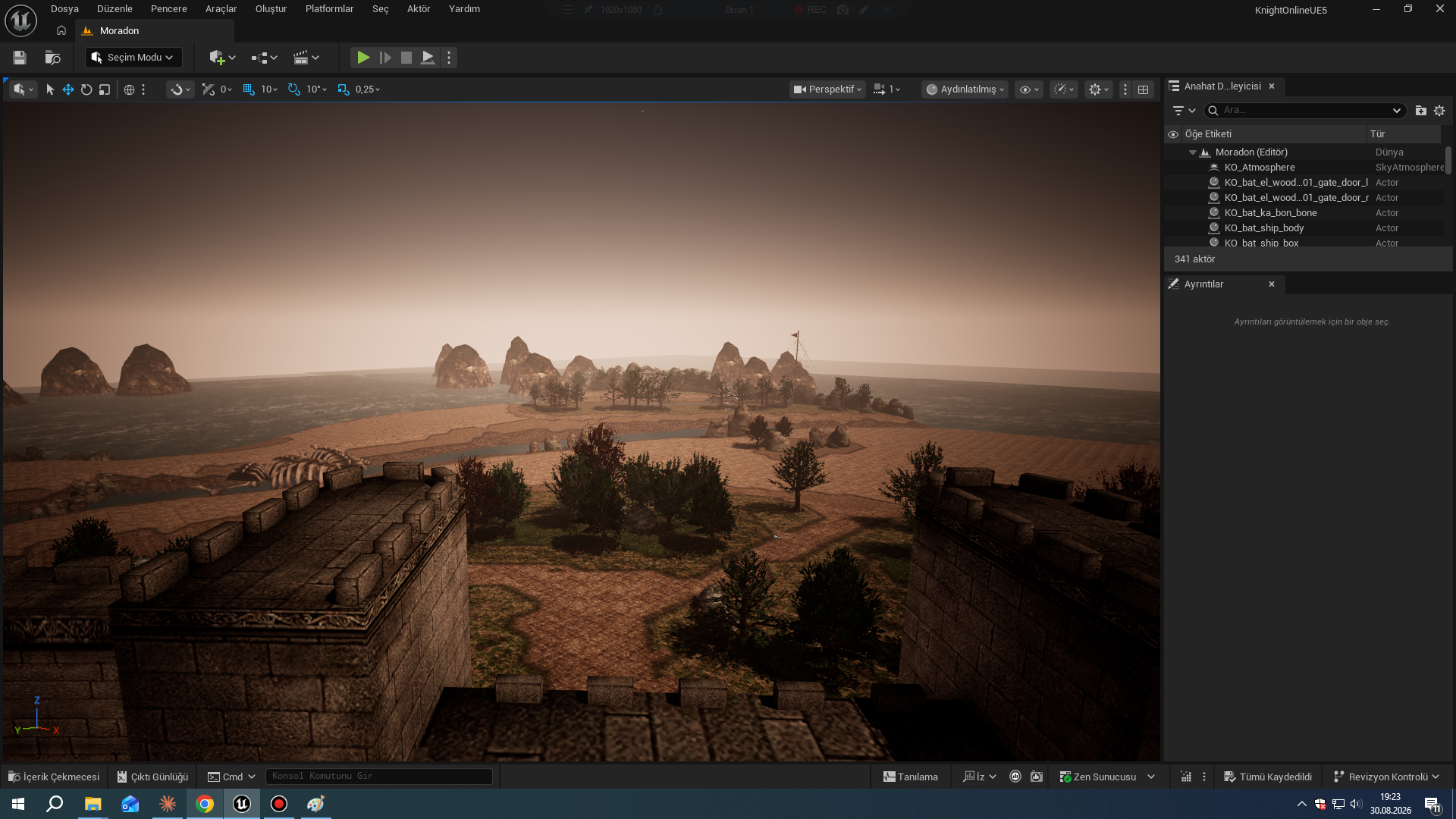Toggle world/local coordinate globe icon
Viewport: 1456px width, 819px height.
click(x=129, y=89)
